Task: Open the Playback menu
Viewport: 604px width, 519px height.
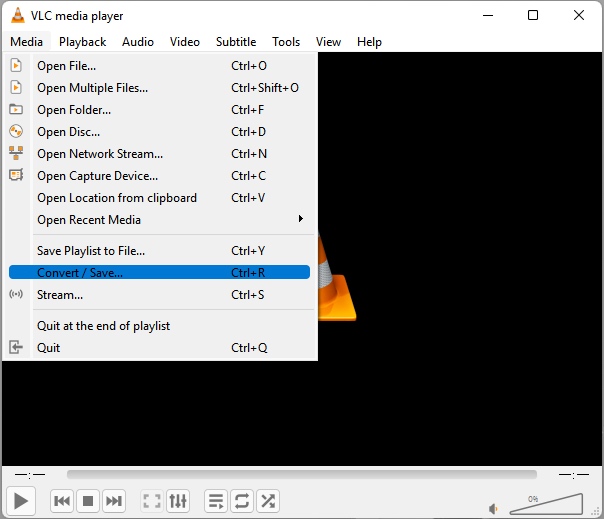Action: [82, 42]
